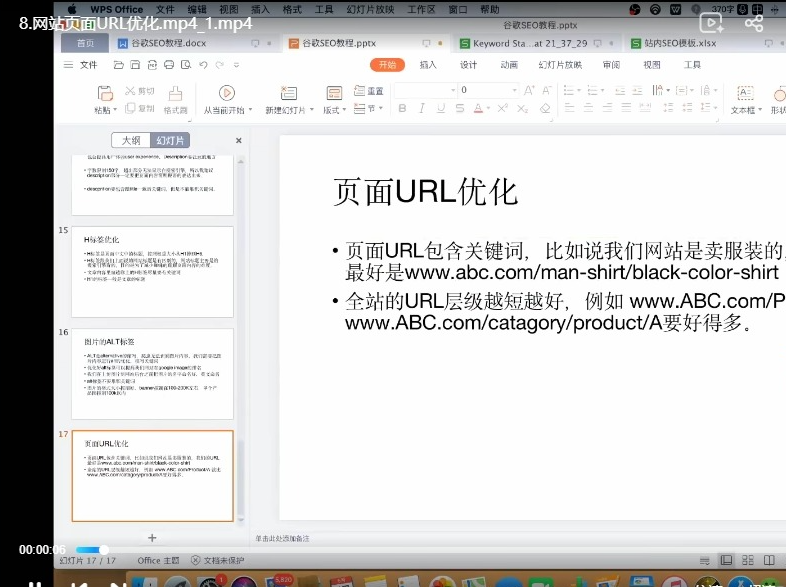Go to the Home (首页) tab
The image size is (786, 587).
coord(85,43)
